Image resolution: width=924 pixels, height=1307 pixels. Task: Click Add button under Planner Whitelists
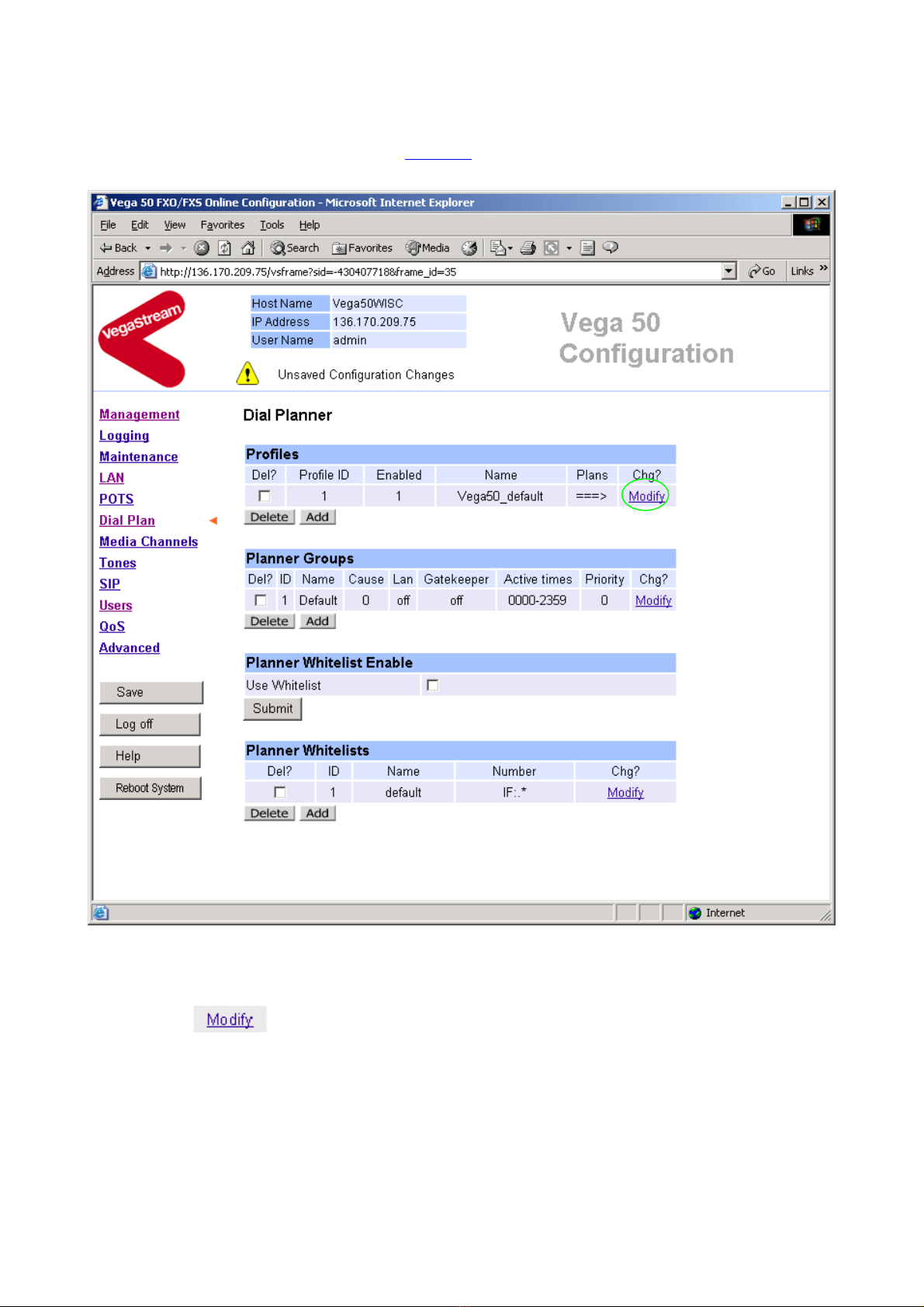pos(317,814)
